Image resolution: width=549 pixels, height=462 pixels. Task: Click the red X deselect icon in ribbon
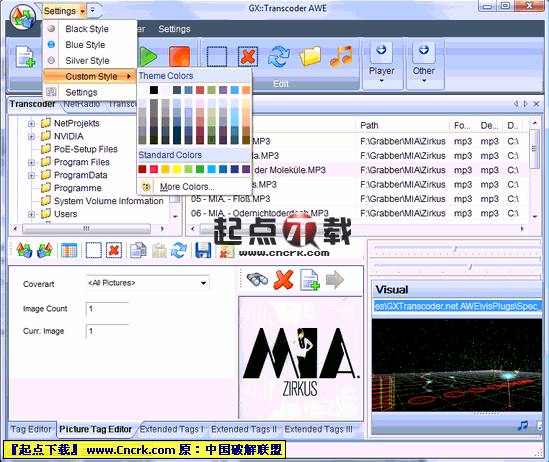(248, 56)
